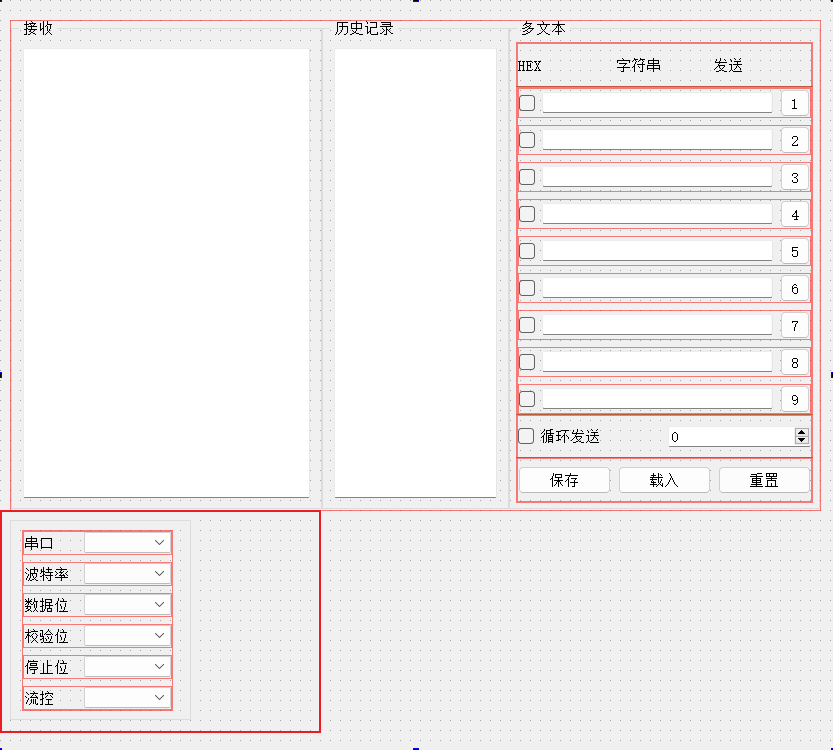Click the 发送 column header label
The width and height of the screenshot is (833, 750).
tap(728, 65)
